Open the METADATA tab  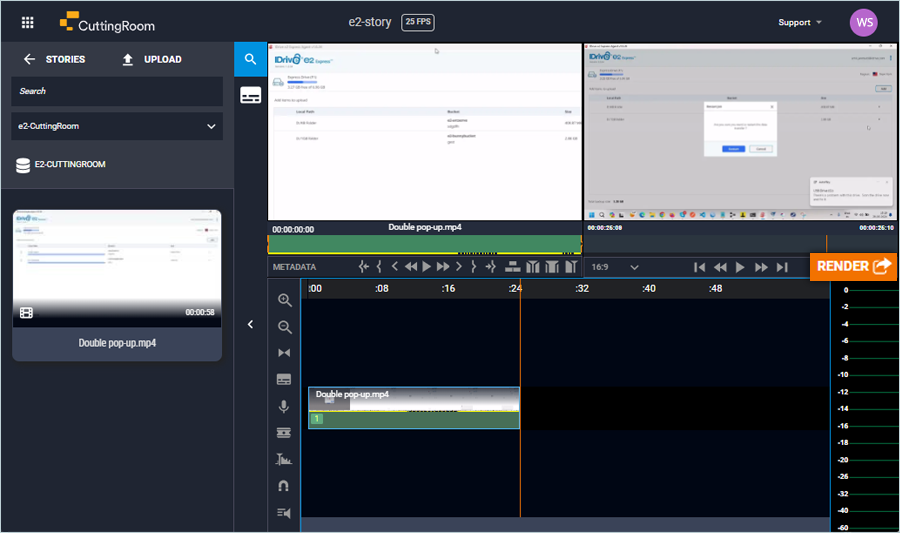[294, 267]
